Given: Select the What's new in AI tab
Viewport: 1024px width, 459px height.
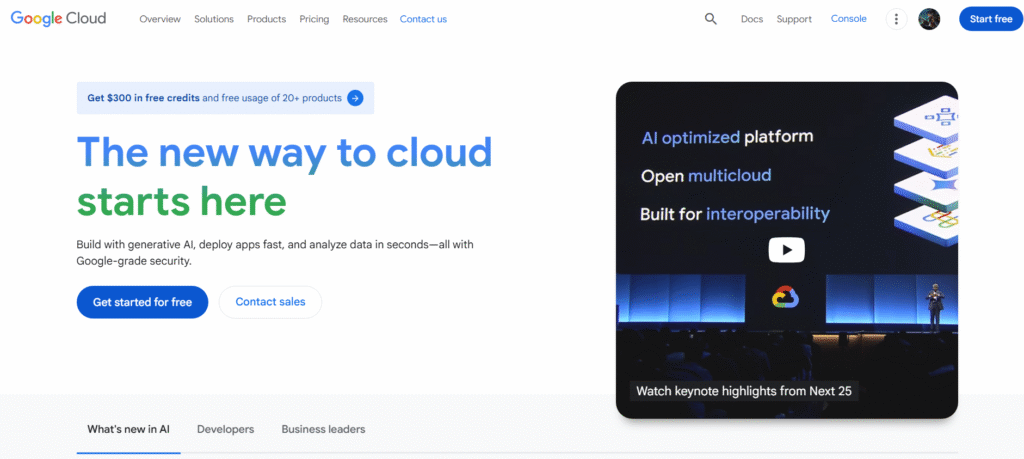Looking at the screenshot, I should 128,429.
